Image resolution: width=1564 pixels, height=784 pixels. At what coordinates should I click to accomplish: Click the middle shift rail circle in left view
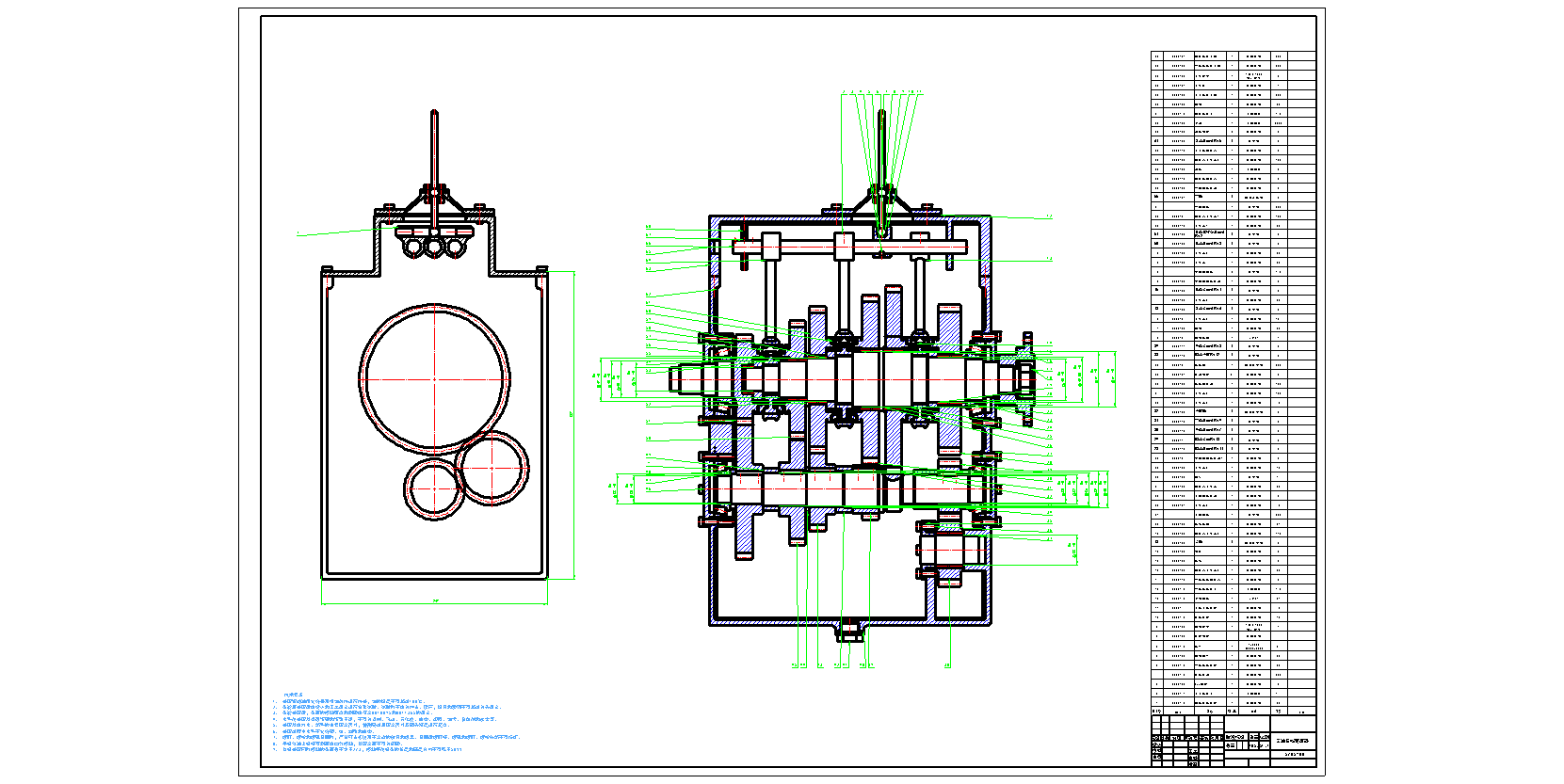point(434,248)
